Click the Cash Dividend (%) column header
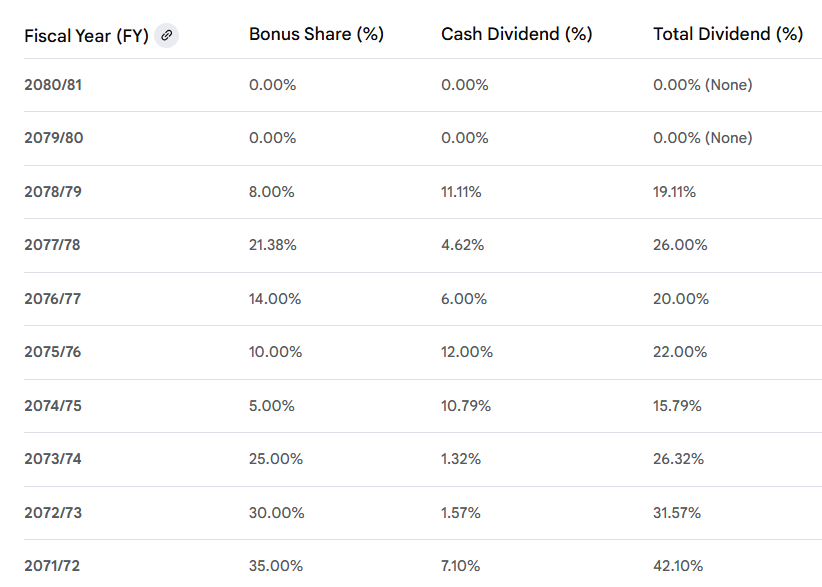The width and height of the screenshot is (822, 587). (x=516, y=34)
